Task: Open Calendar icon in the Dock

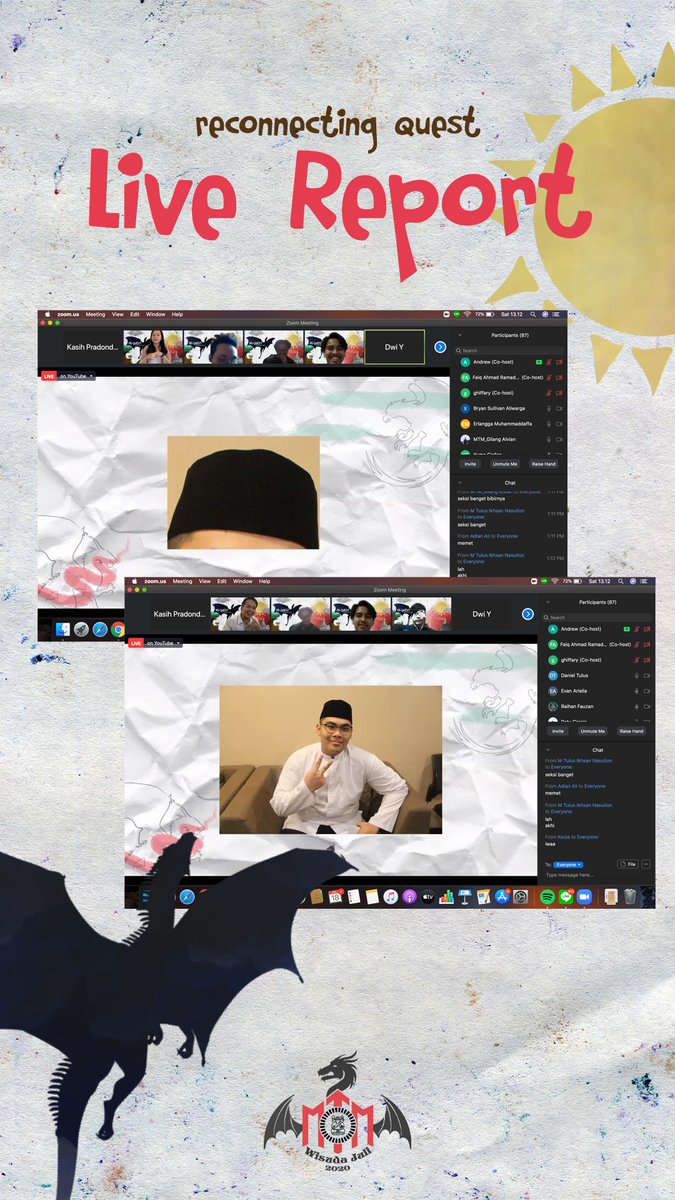Action: [x=337, y=896]
